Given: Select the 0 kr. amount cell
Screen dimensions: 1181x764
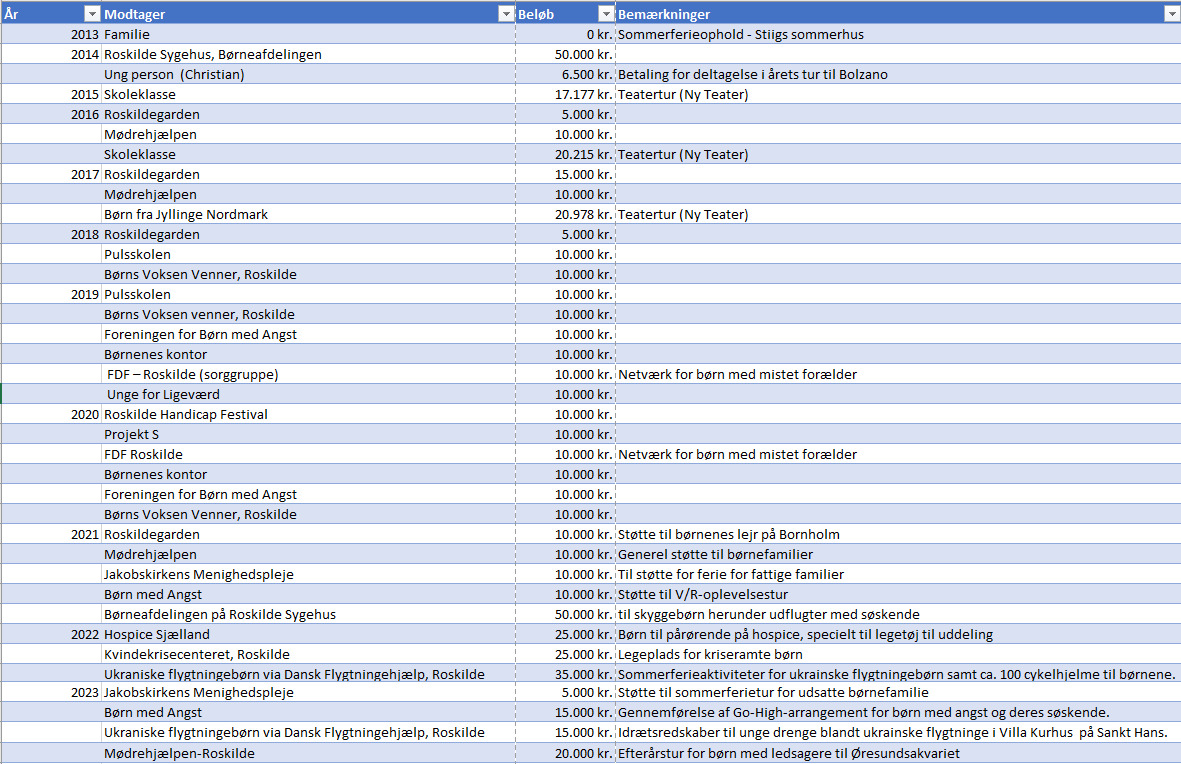Looking at the screenshot, I should 565,34.
